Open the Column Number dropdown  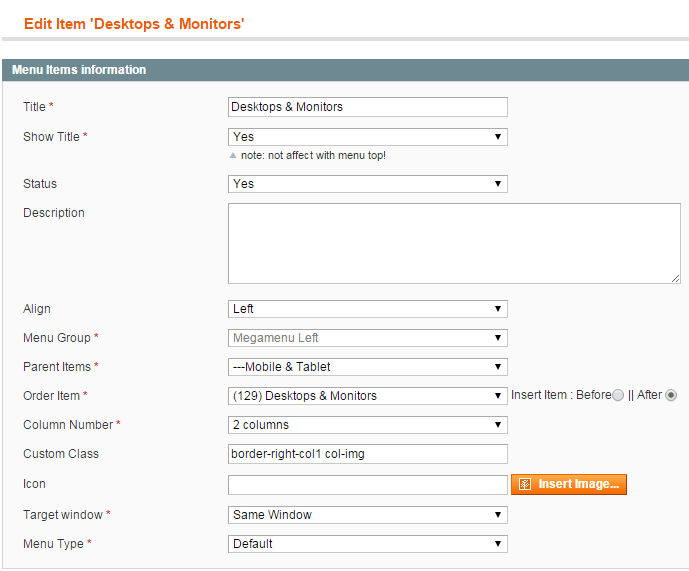tap(368, 425)
